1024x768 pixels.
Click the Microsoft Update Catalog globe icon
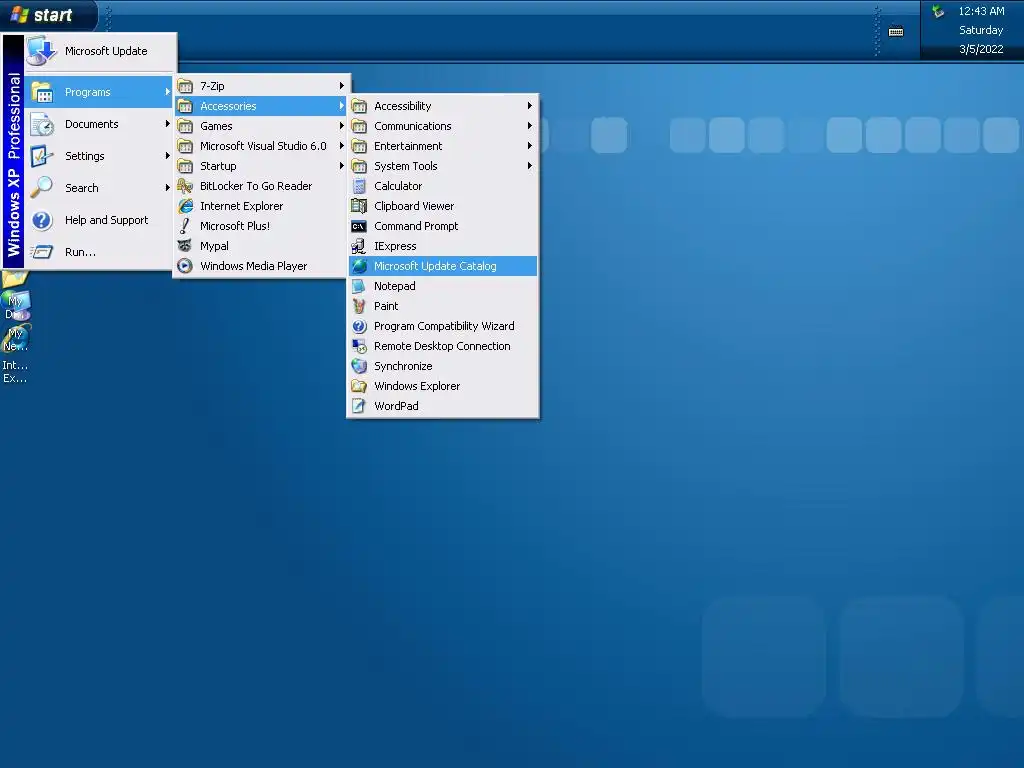[x=359, y=266]
